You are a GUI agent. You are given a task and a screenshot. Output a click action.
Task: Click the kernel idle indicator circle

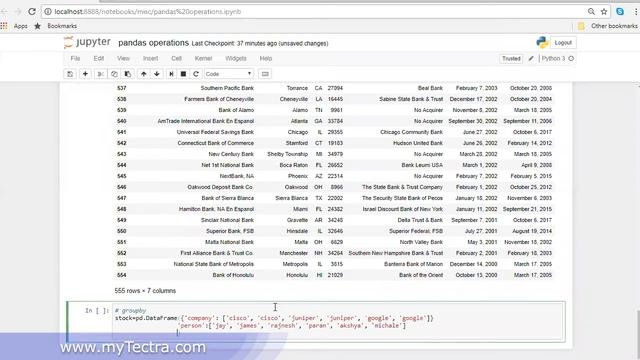tap(571, 58)
